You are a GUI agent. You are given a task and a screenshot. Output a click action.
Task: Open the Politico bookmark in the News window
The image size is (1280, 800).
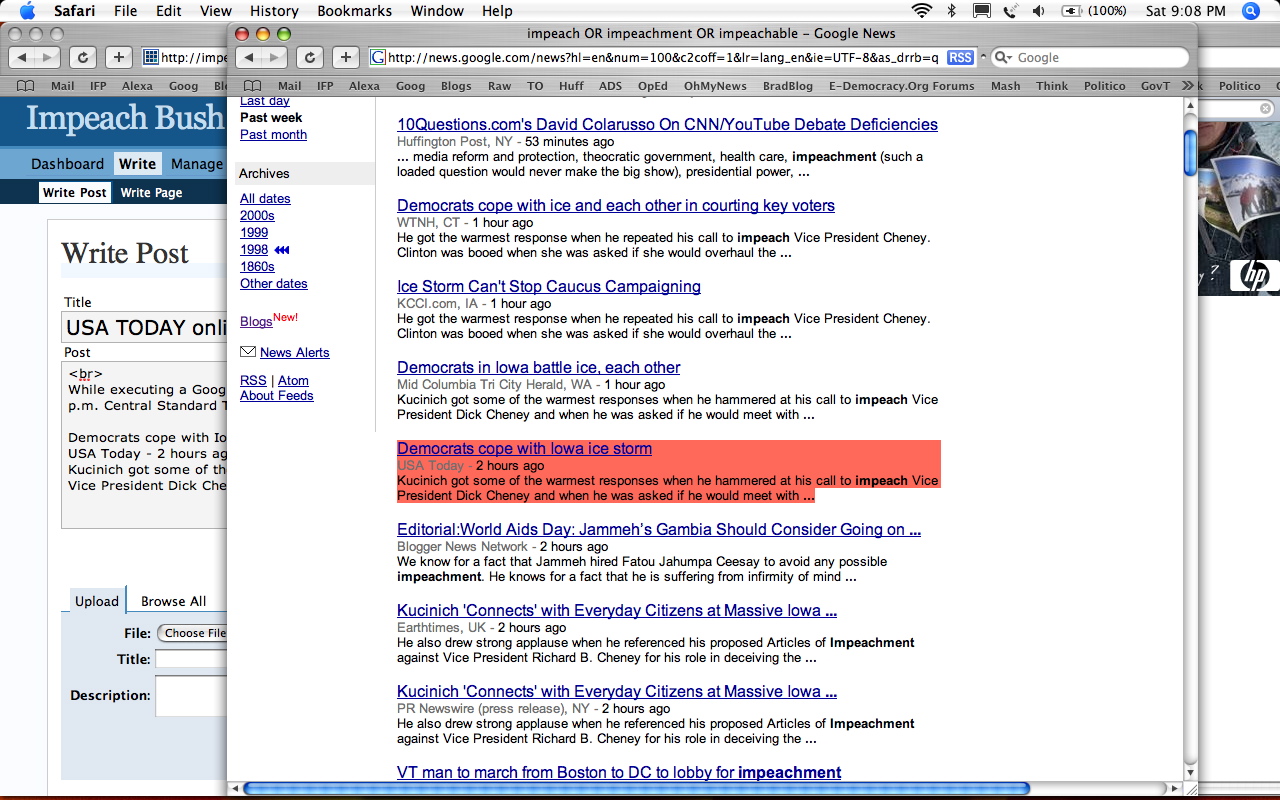(x=1105, y=86)
